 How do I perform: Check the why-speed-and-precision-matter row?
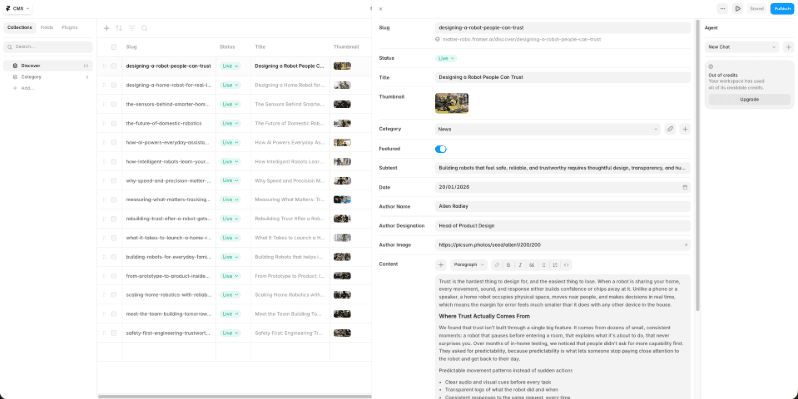coord(114,181)
